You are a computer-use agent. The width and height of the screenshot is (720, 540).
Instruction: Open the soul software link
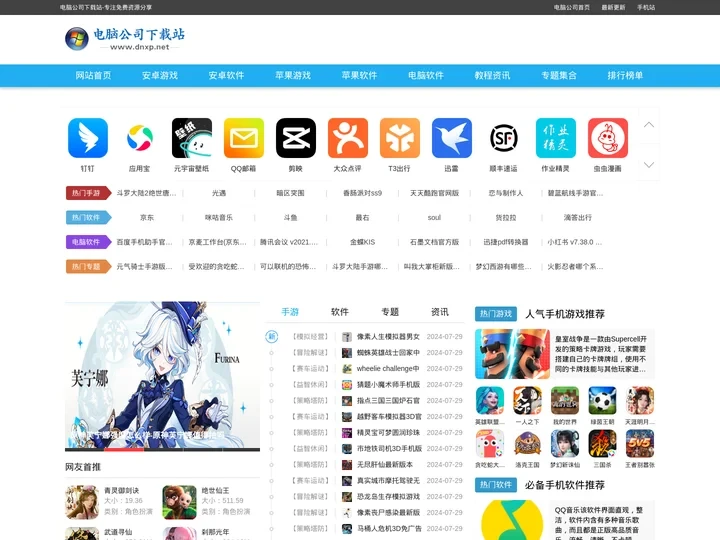point(434,218)
